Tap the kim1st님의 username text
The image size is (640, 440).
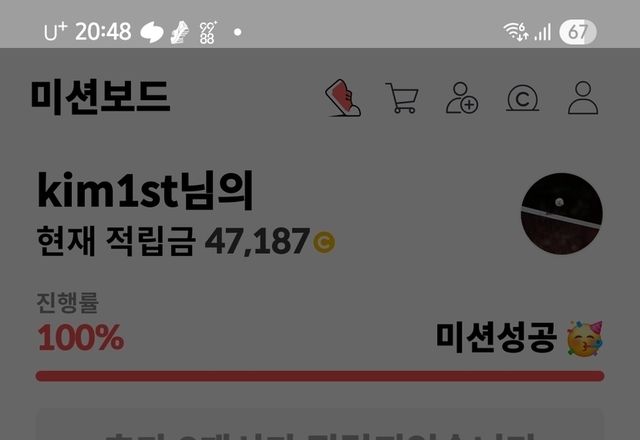click(x=145, y=191)
